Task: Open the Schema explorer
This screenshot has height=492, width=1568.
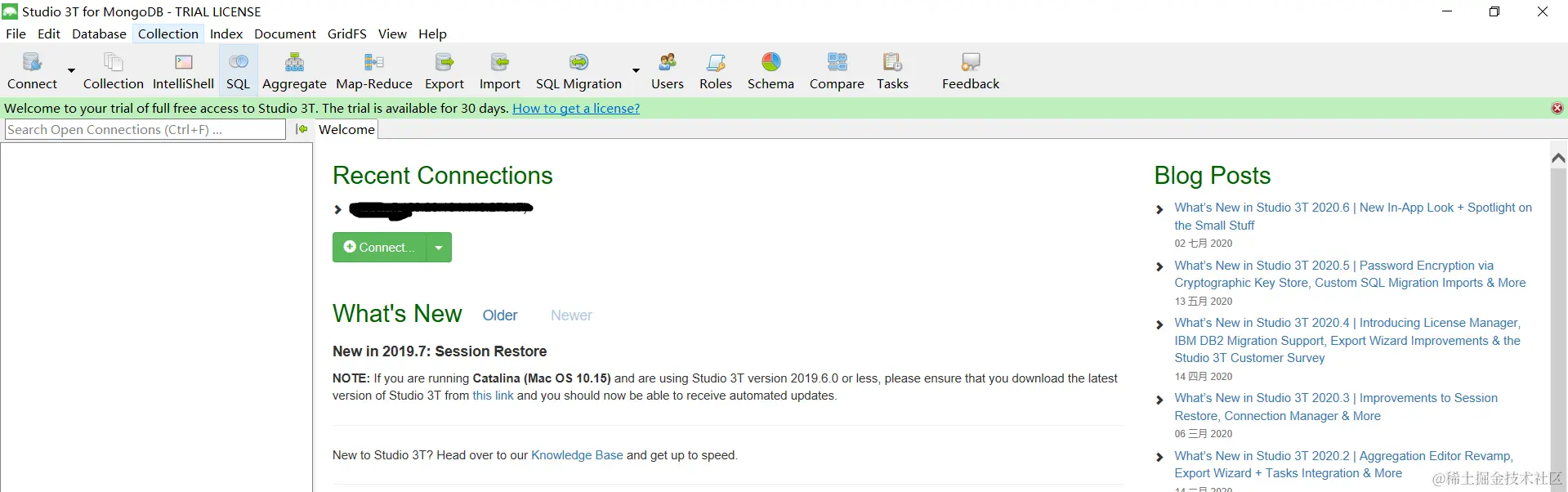Action: coord(771,71)
